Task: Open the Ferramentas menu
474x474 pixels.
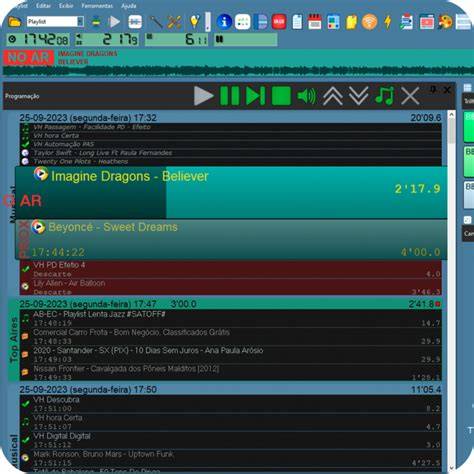Action: 97,6
